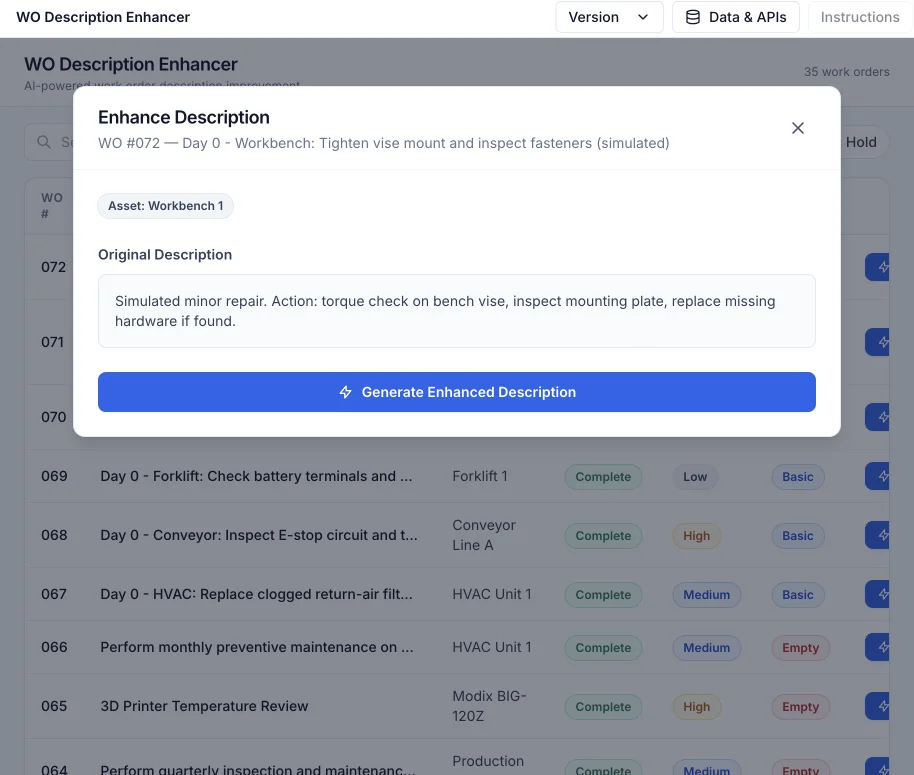Click enhance lightning icon for WO 067
Viewport: 914px width, 775px height.
pos(883,594)
